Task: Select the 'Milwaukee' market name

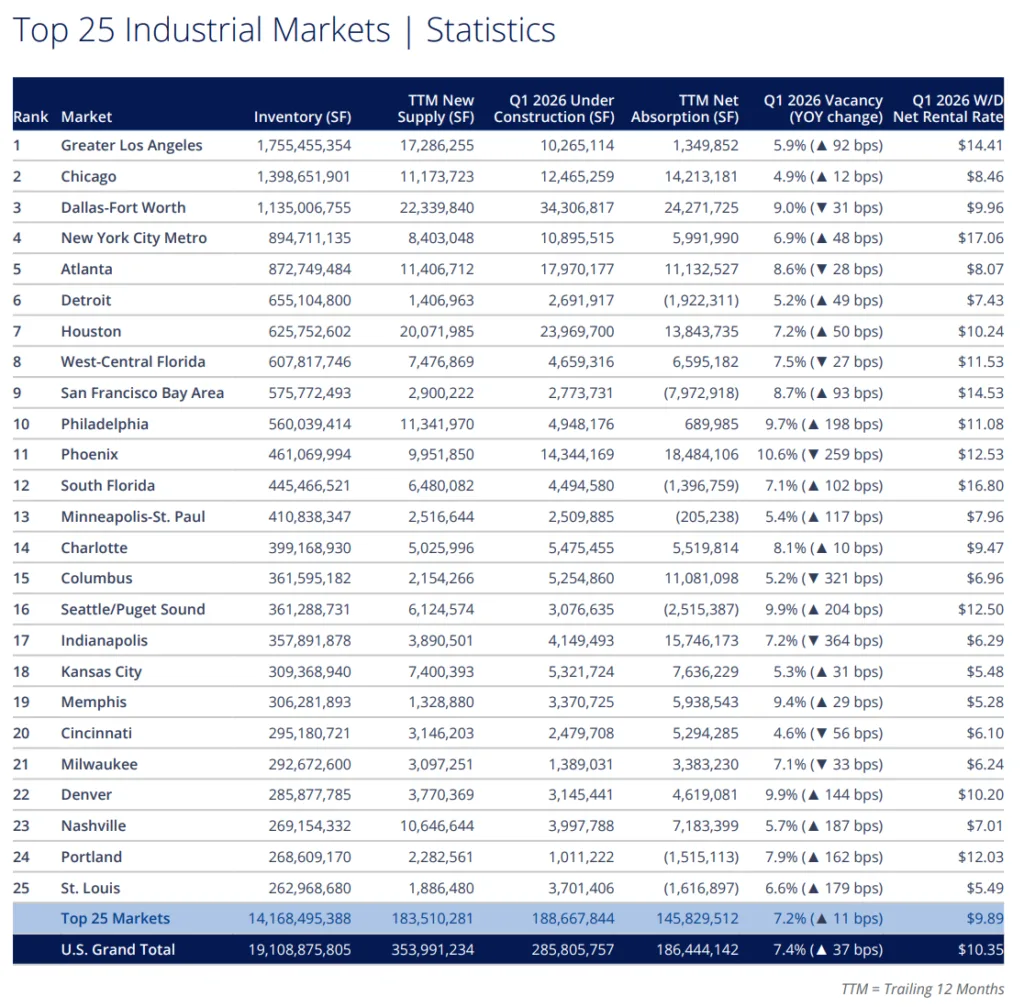Action: click(99, 765)
